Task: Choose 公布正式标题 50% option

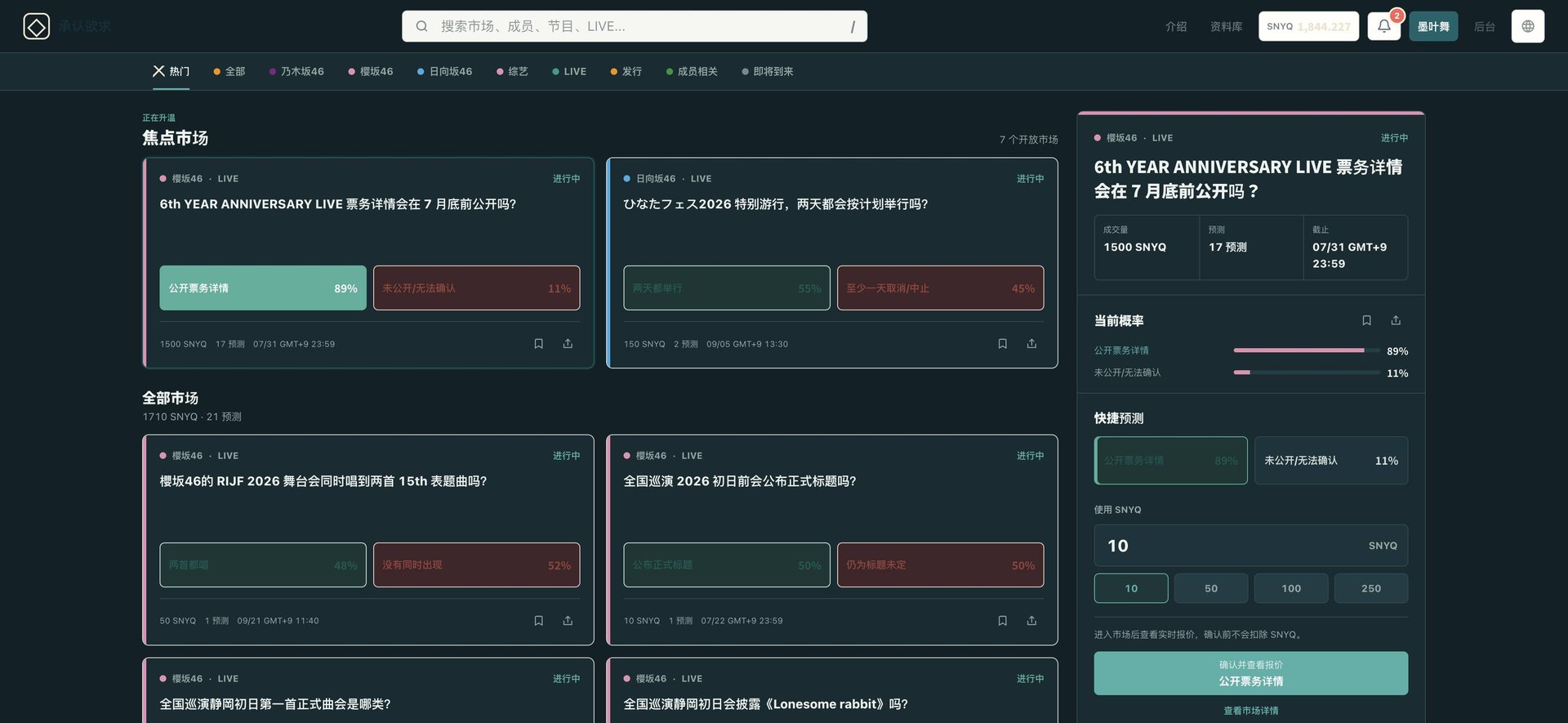Action: coord(727,565)
